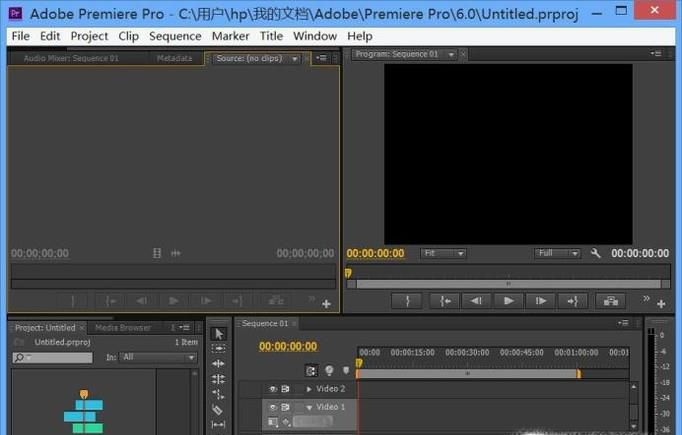The height and width of the screenshot is (435, 682).
Task: Select the Track Select tool
Action: coord(218,348)
